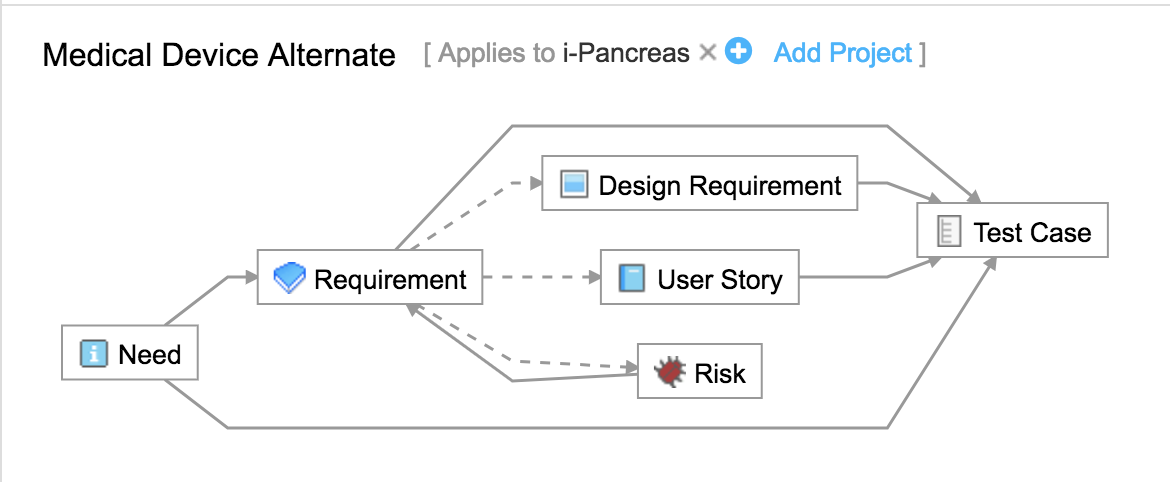The height and width of the screenshot is (482, 1170).
Task: Click dashed arrow from Requirement to User Story
Action: coord(540,277)
